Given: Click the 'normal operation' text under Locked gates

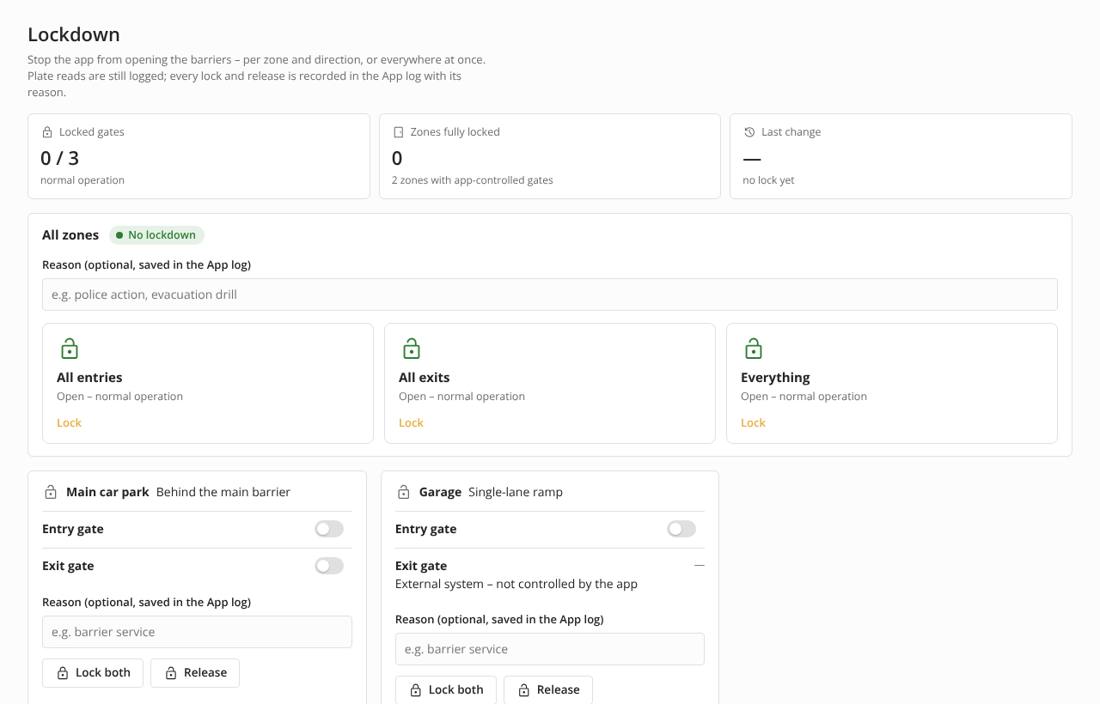Looking at the screenshot, I should (x=82, y=180).
